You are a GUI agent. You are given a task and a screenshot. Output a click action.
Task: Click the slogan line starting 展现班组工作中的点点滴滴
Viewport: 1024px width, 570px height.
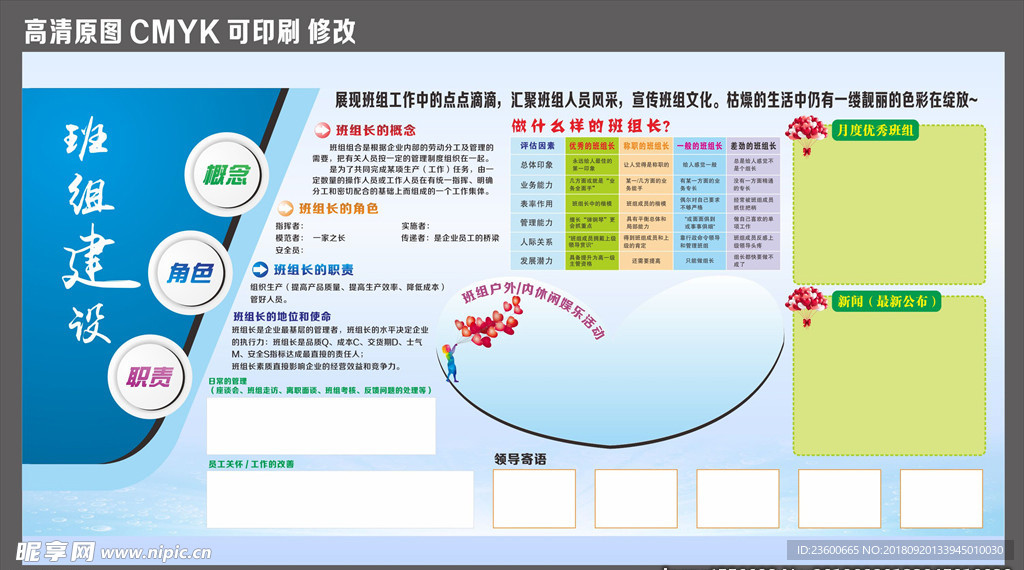[656, 100]
